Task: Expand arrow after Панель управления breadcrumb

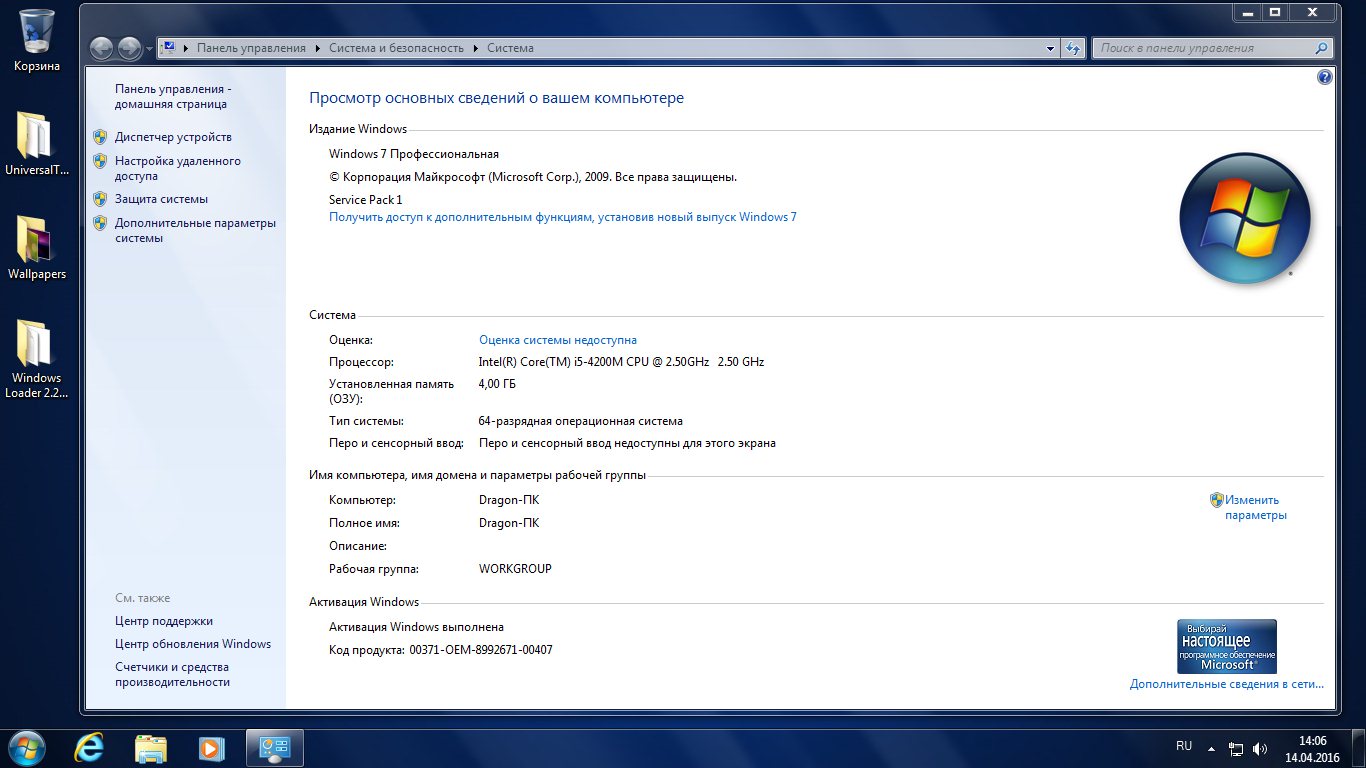Action: pos(318,48)
